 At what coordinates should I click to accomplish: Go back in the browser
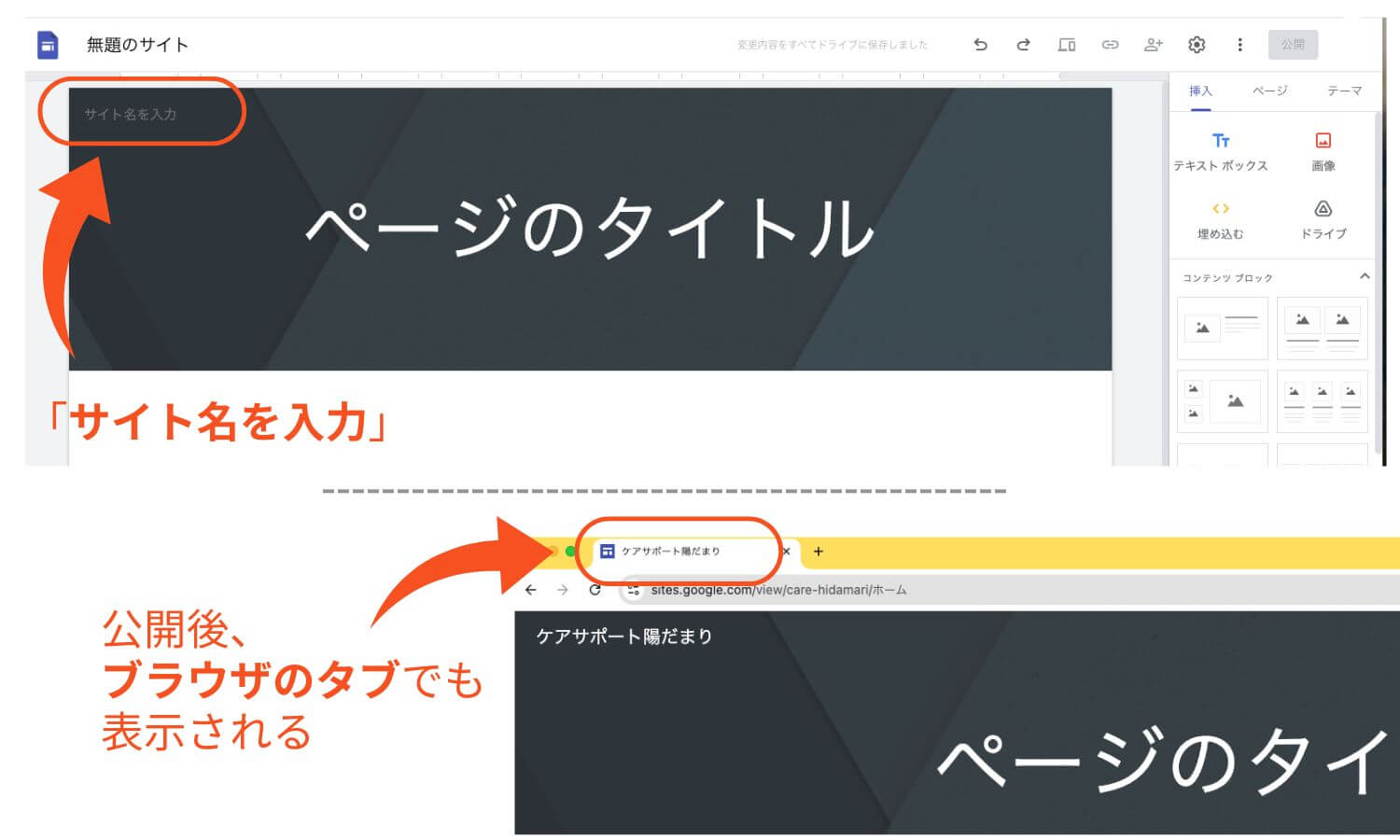point(530,590)
